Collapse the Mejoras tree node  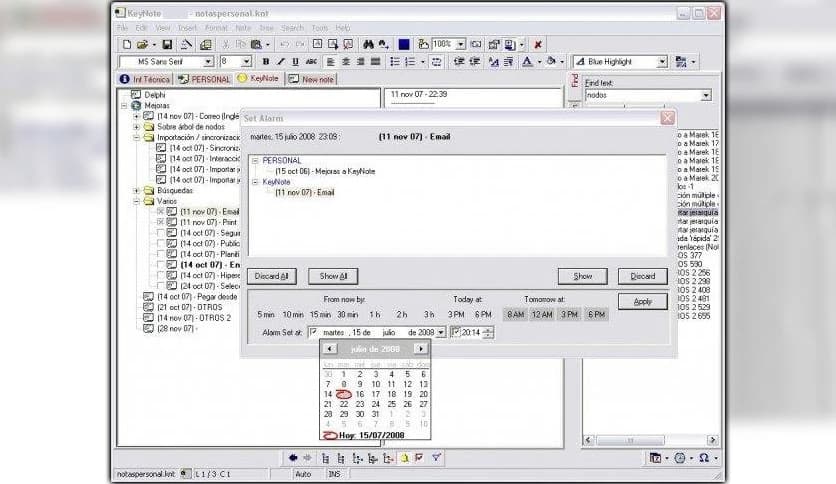point(124,106)
